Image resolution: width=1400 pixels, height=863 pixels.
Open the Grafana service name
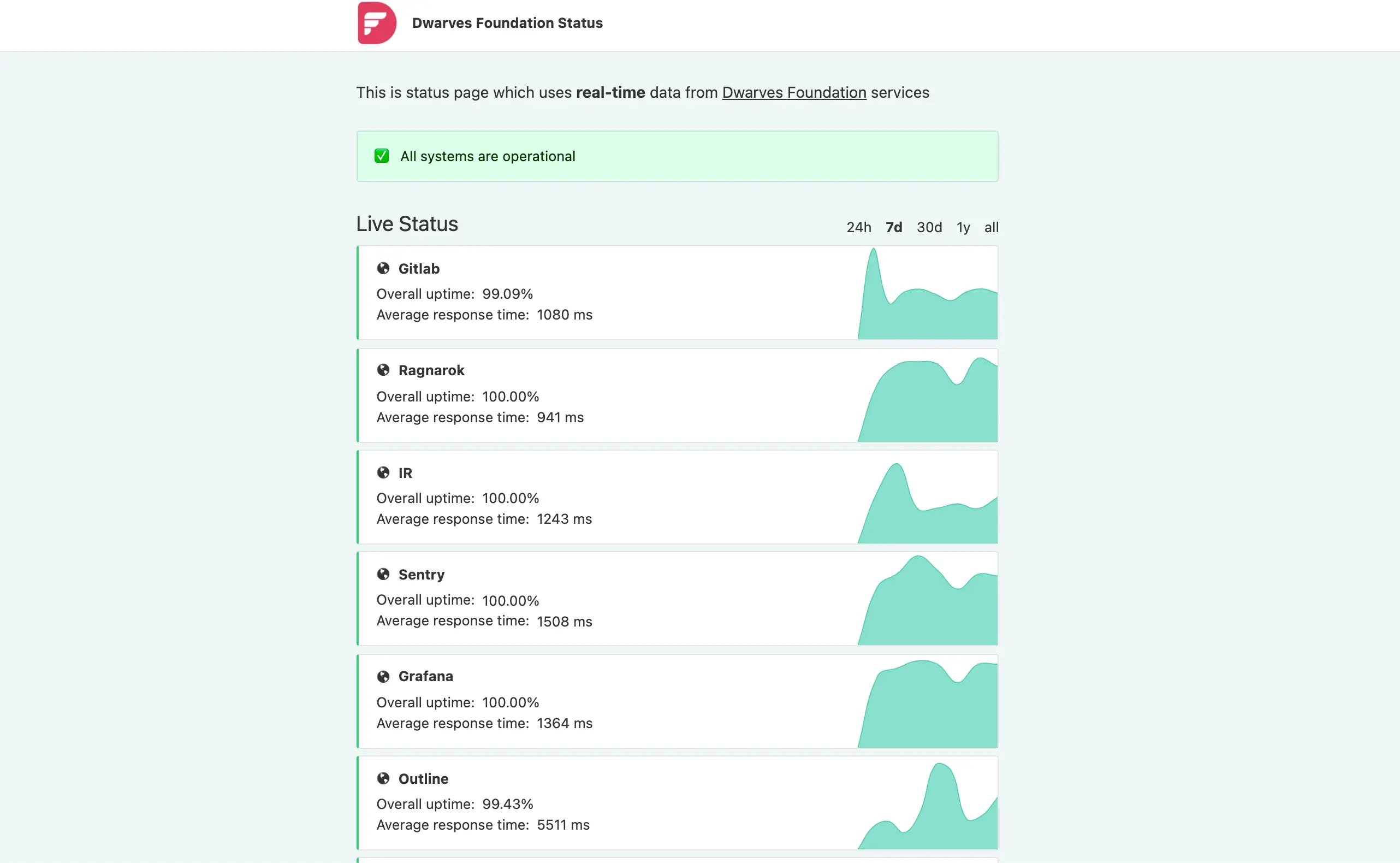click(425, 676)
